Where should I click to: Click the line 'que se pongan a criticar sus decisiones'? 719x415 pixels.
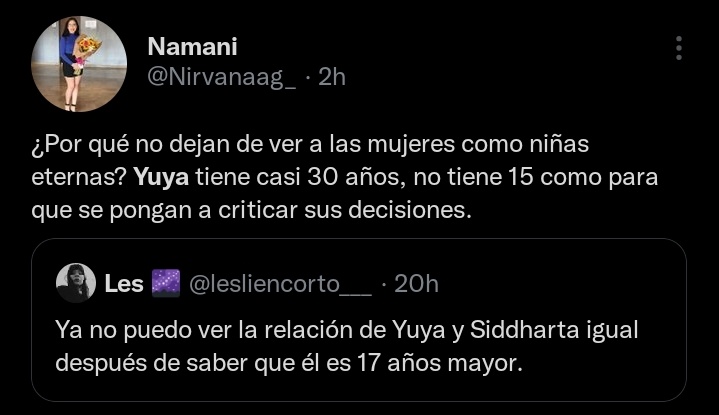[251, 210]
